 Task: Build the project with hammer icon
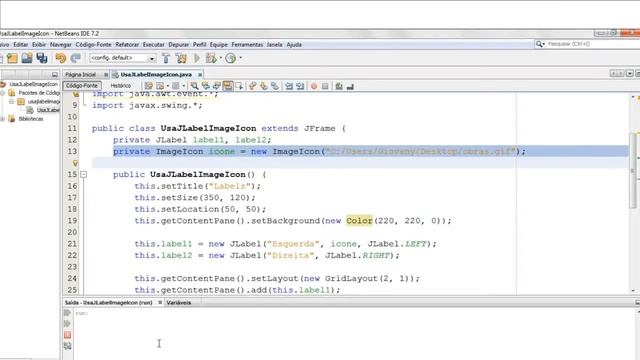[x=166, y=58]
